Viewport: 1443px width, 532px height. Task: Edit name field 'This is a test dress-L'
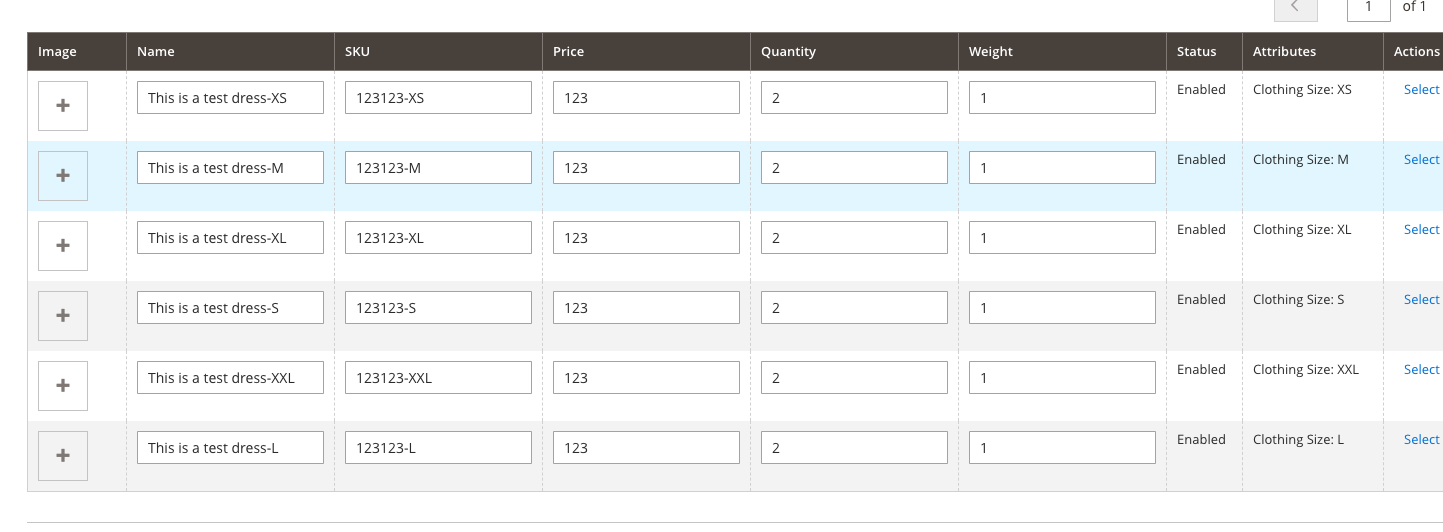(x=230, y=448)
